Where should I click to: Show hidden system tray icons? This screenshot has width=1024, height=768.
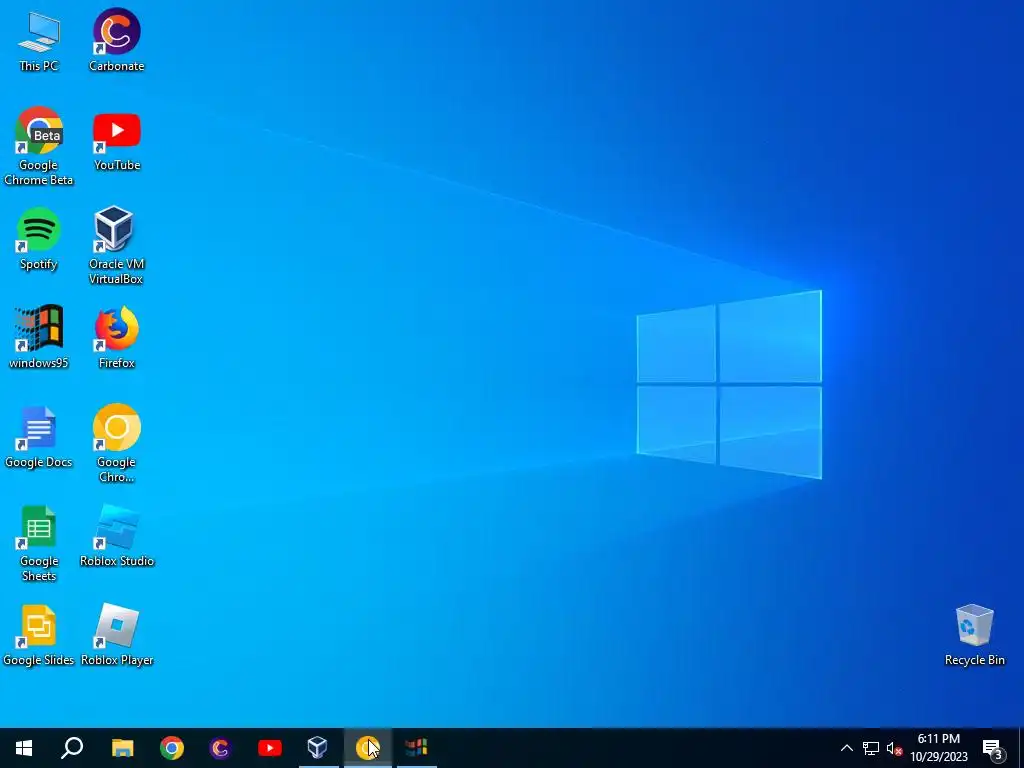coord(846,748)
